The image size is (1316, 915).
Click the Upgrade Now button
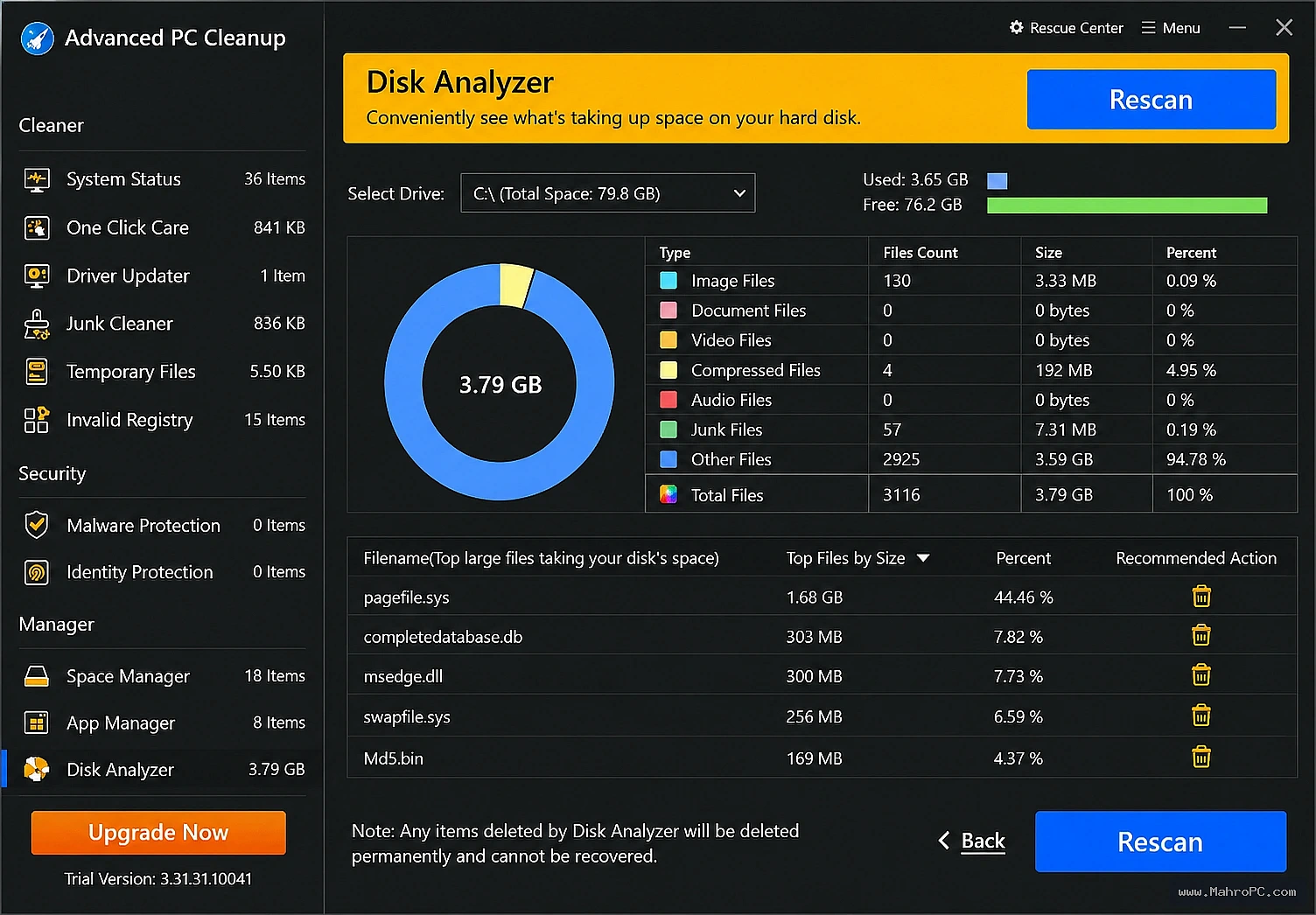coord(158,833)
